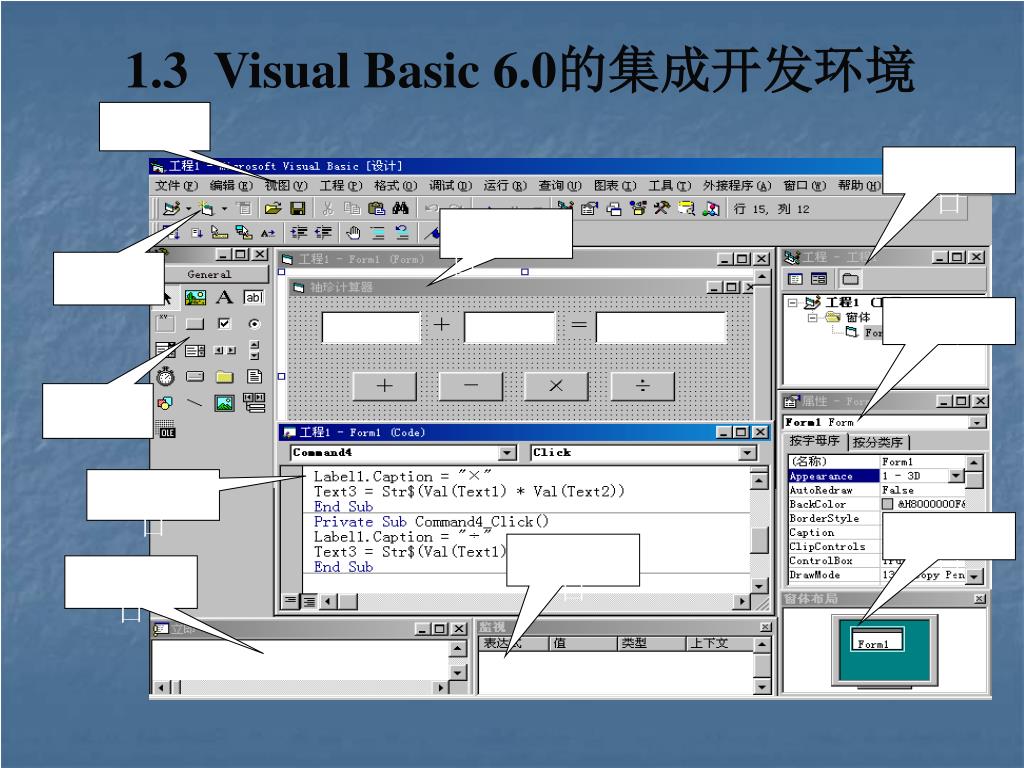Click the + button on the form

click(x=385, y=386)
